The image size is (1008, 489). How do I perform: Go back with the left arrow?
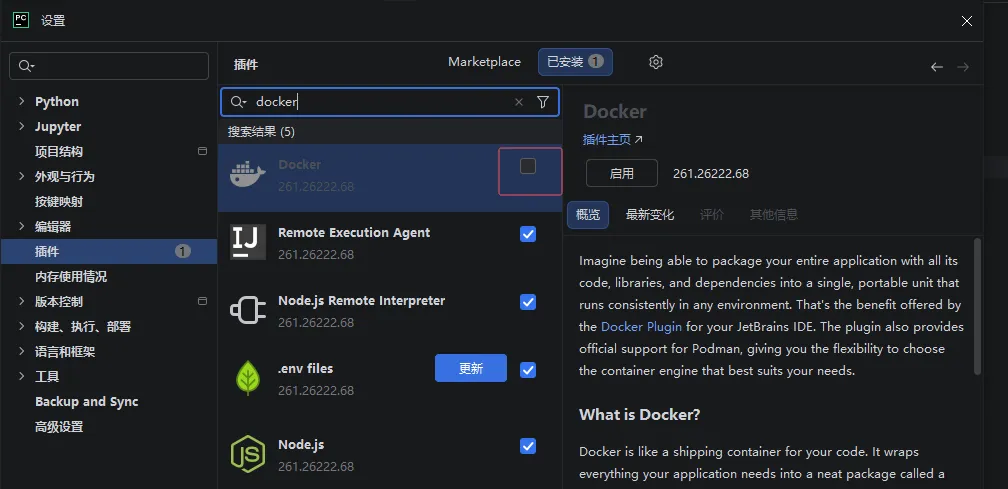[937, 67]
